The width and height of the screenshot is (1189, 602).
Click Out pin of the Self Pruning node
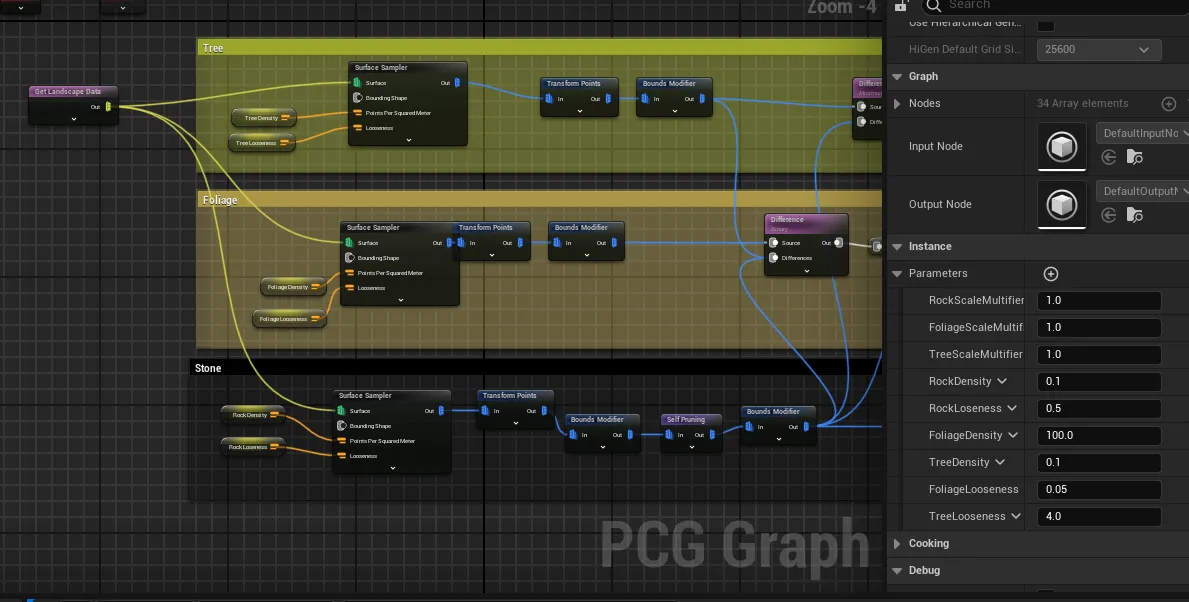pos(714,434)
